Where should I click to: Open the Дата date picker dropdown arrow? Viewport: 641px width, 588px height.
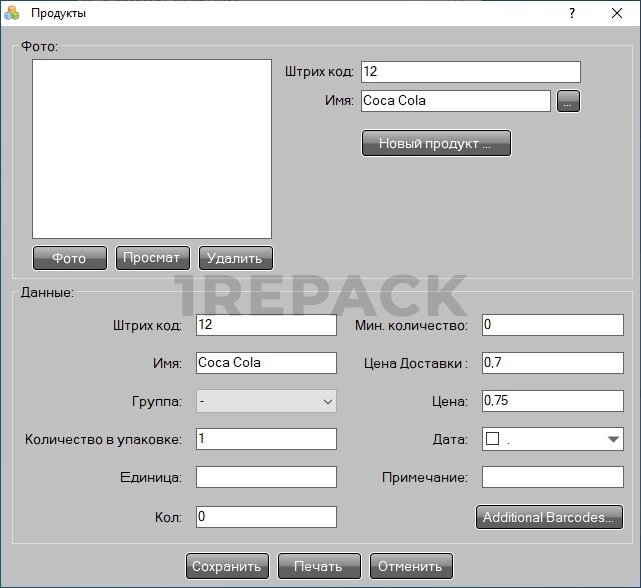pyautogui.click(x=613, y=439)
